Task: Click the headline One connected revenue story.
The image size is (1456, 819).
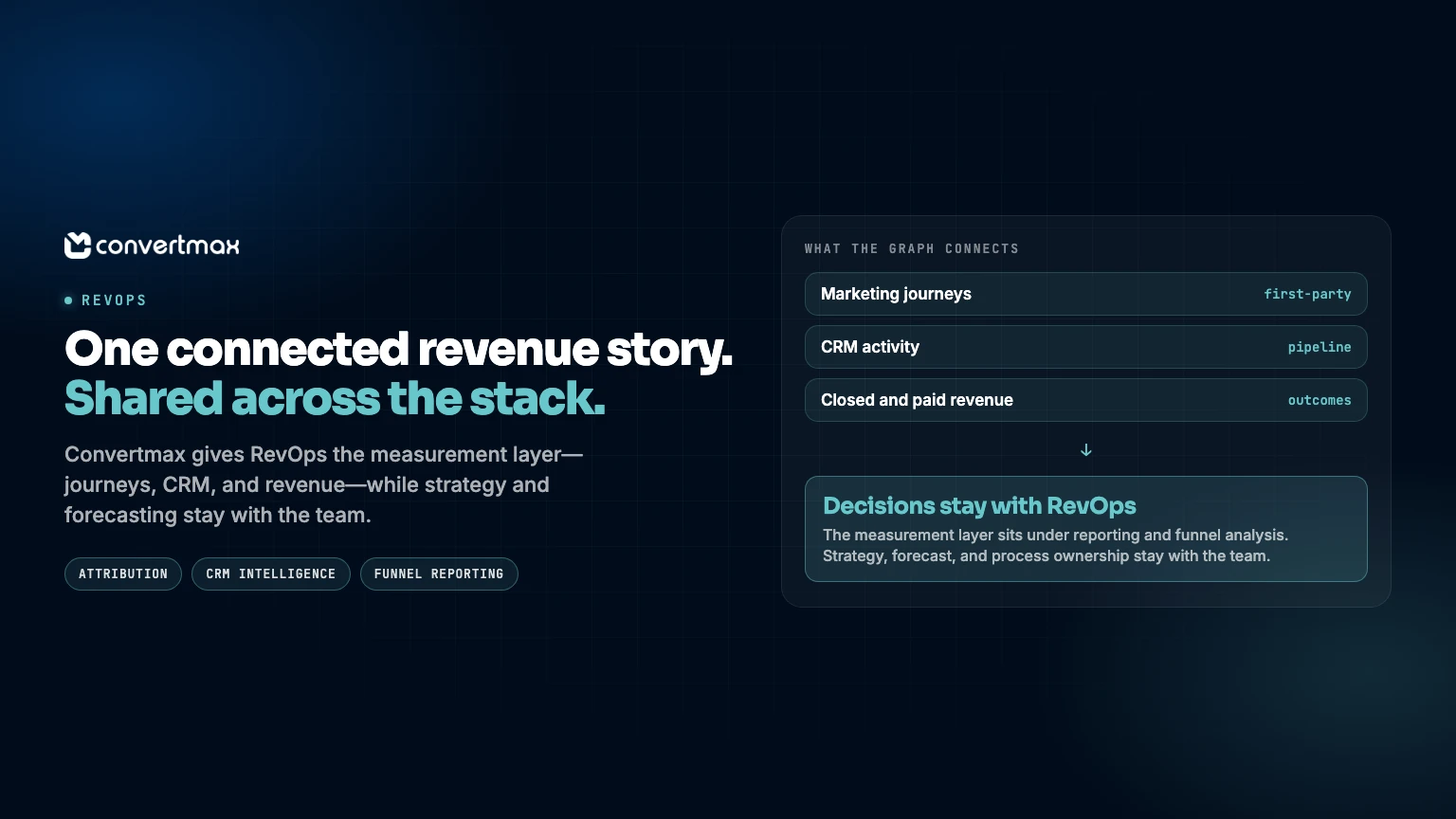Action: pyautogui.click(x=398, y=349)
